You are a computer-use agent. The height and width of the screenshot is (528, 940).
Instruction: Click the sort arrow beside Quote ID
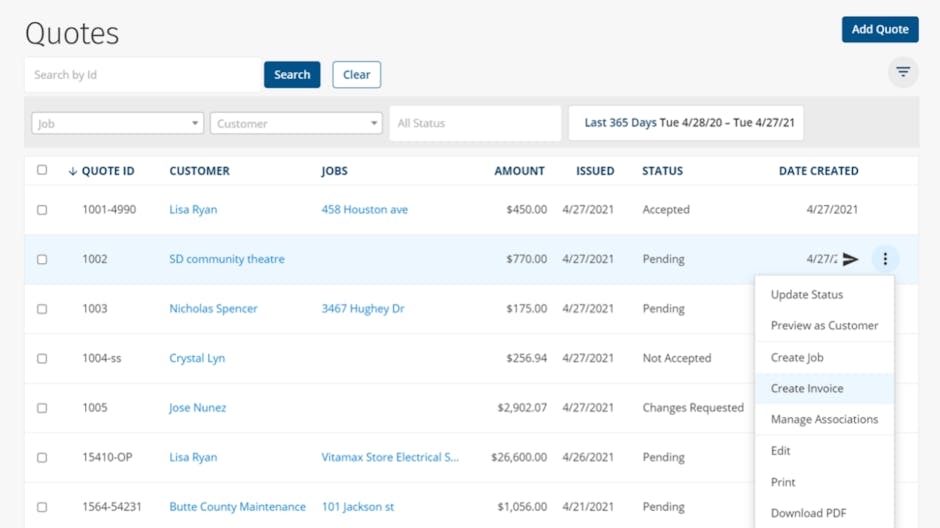coord(73,171)
